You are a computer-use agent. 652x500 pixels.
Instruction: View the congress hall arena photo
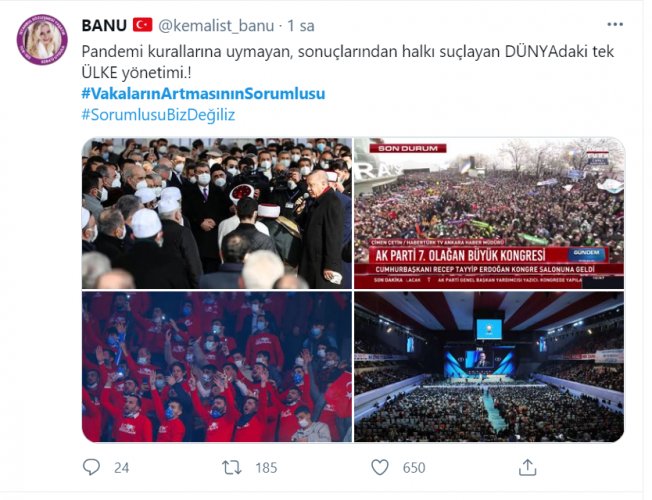489,367
